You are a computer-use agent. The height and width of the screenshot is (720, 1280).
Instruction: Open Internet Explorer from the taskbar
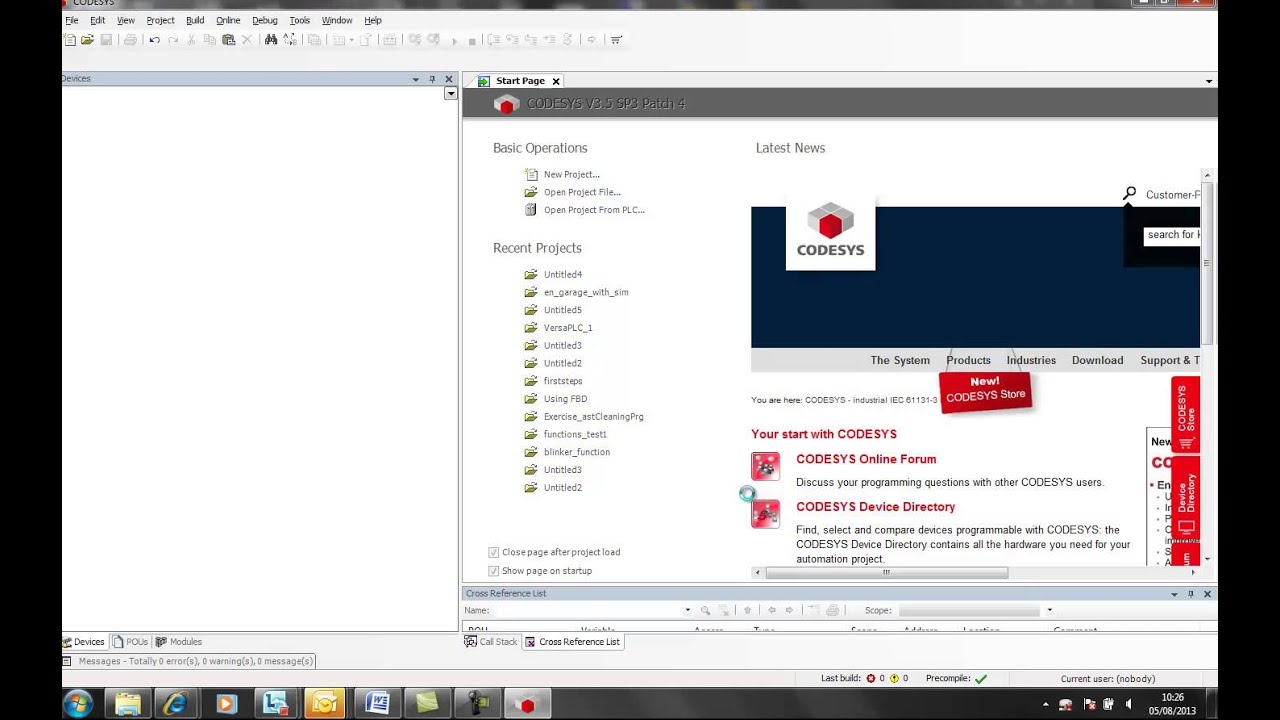pos(175,704)
